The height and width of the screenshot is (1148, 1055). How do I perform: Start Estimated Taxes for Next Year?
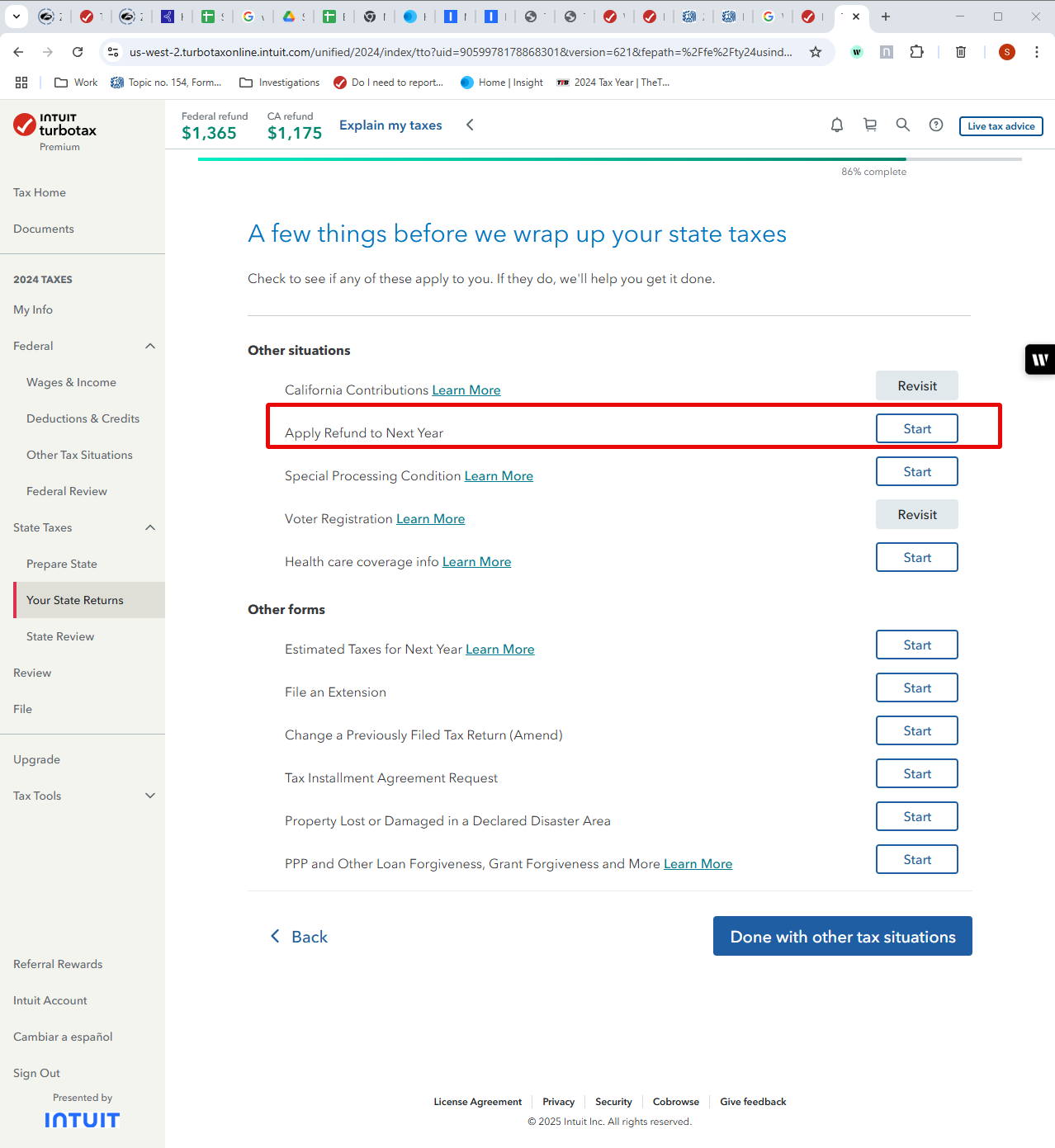(x=917, y=645)
